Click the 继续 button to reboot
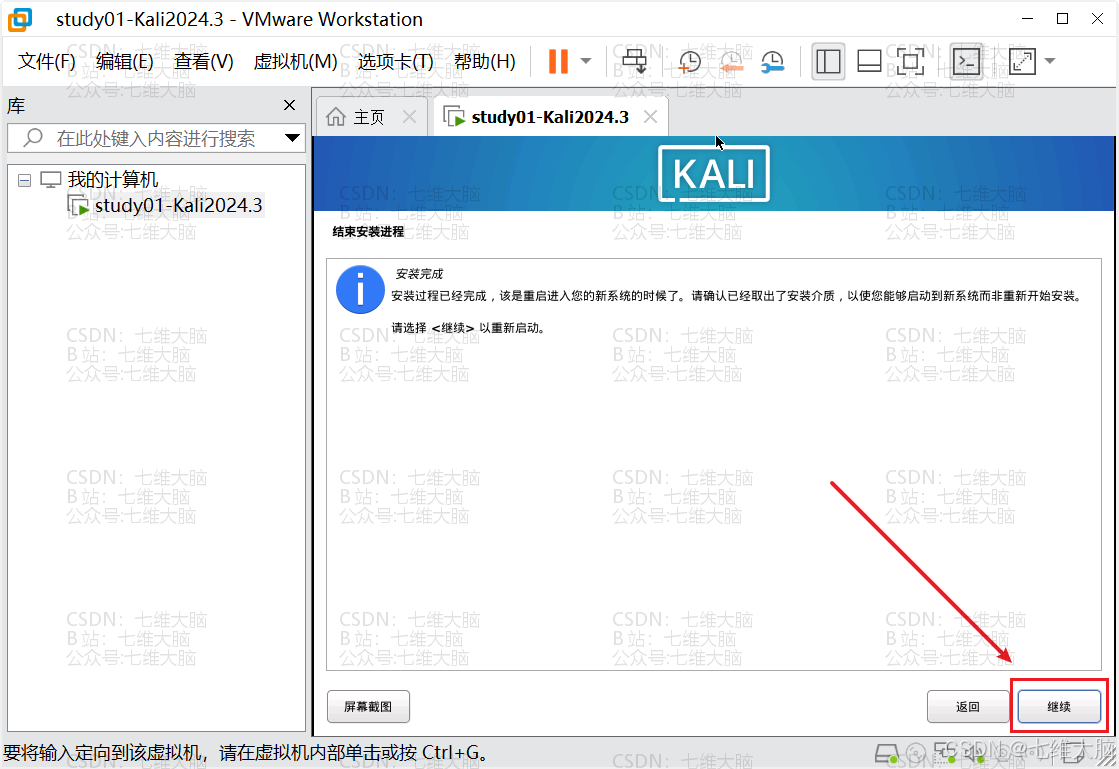The width and height of the screenshot is (1119, 769). 1059,707
